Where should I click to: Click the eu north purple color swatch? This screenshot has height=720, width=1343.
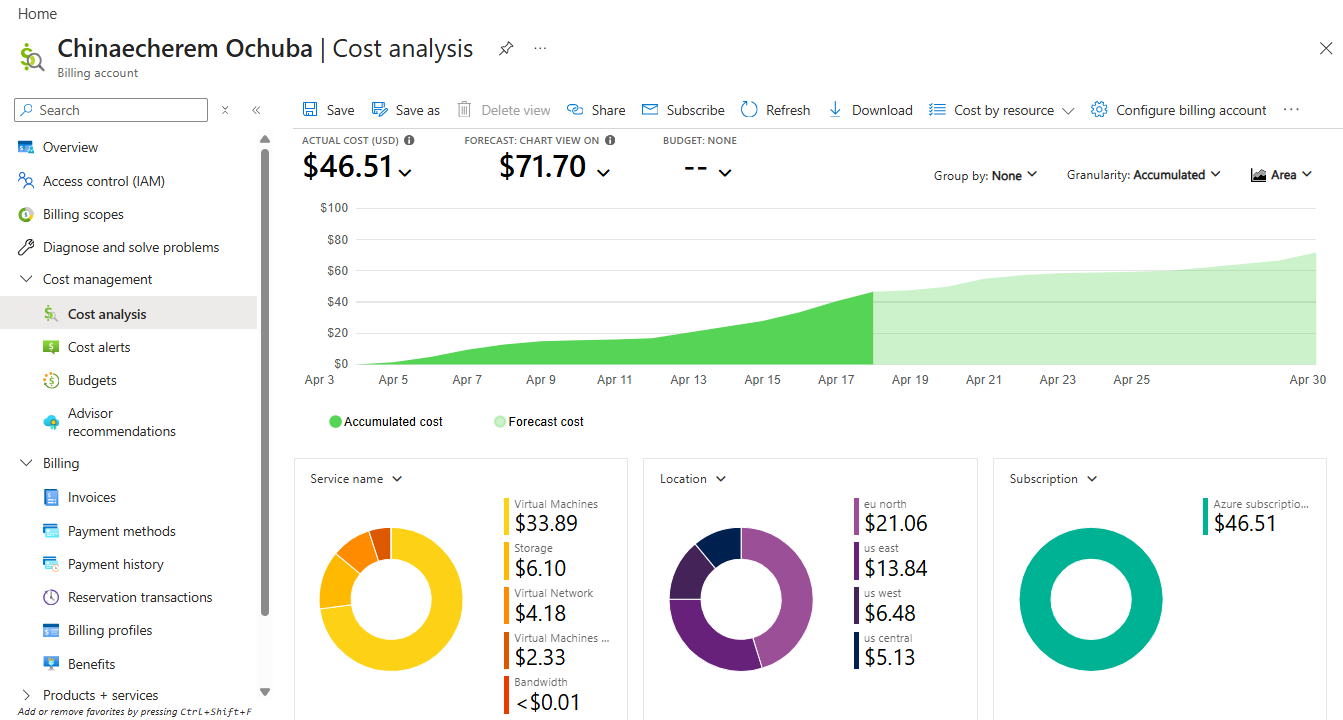[x=856, y=516]
